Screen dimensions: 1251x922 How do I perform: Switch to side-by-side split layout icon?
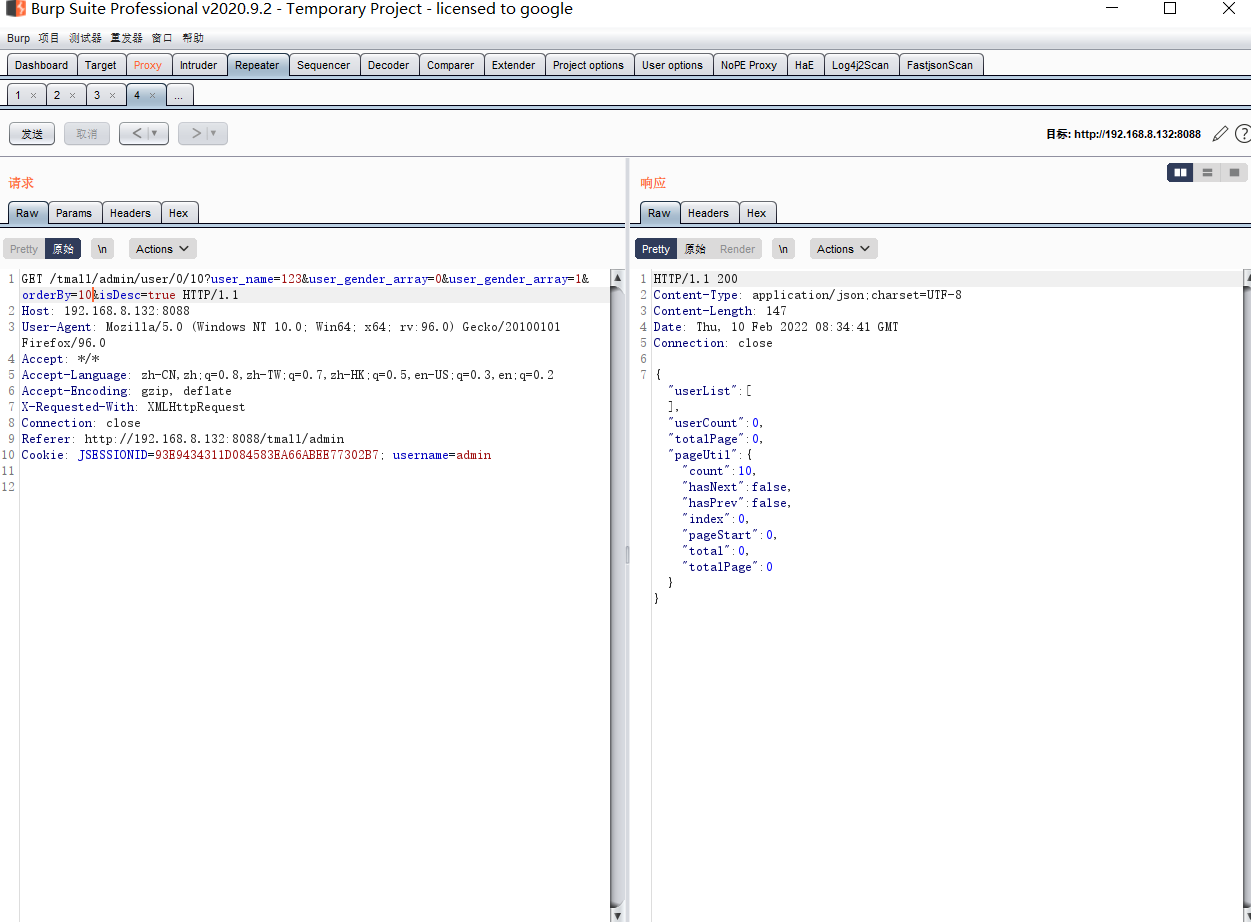(1180, 173)
